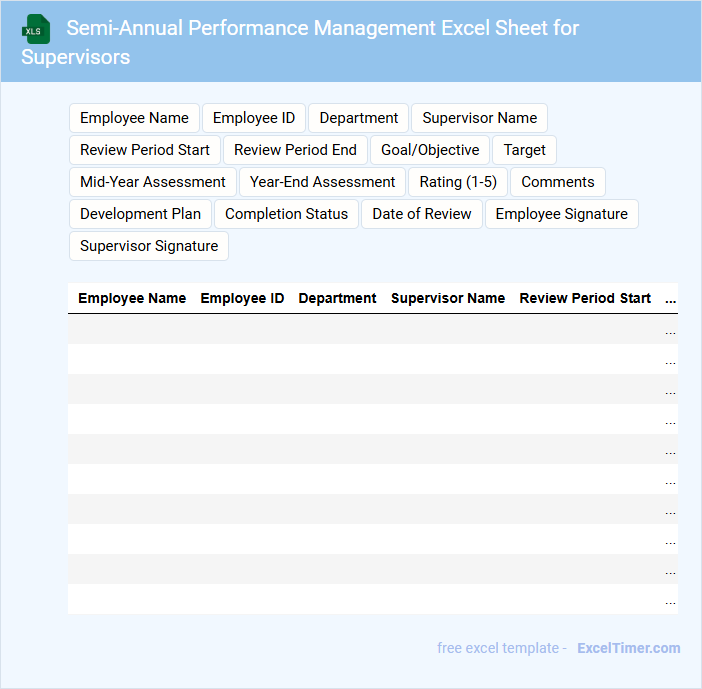Pick the Review Period End tag
The width and height of the screenshot is (702, 689).
tap(295, 150)
